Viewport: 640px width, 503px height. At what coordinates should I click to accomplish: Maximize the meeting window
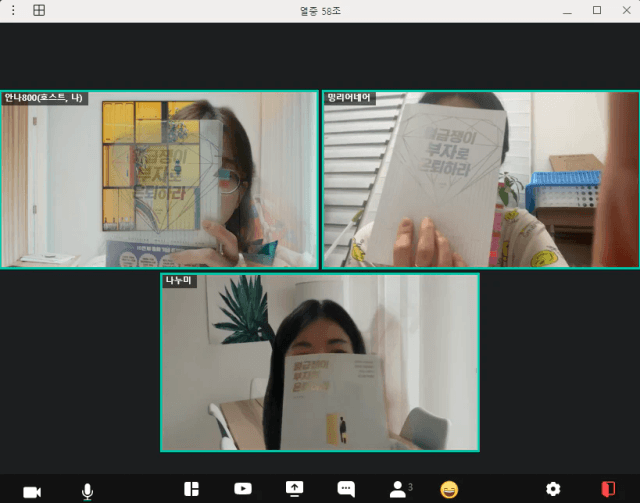(597, 10)
